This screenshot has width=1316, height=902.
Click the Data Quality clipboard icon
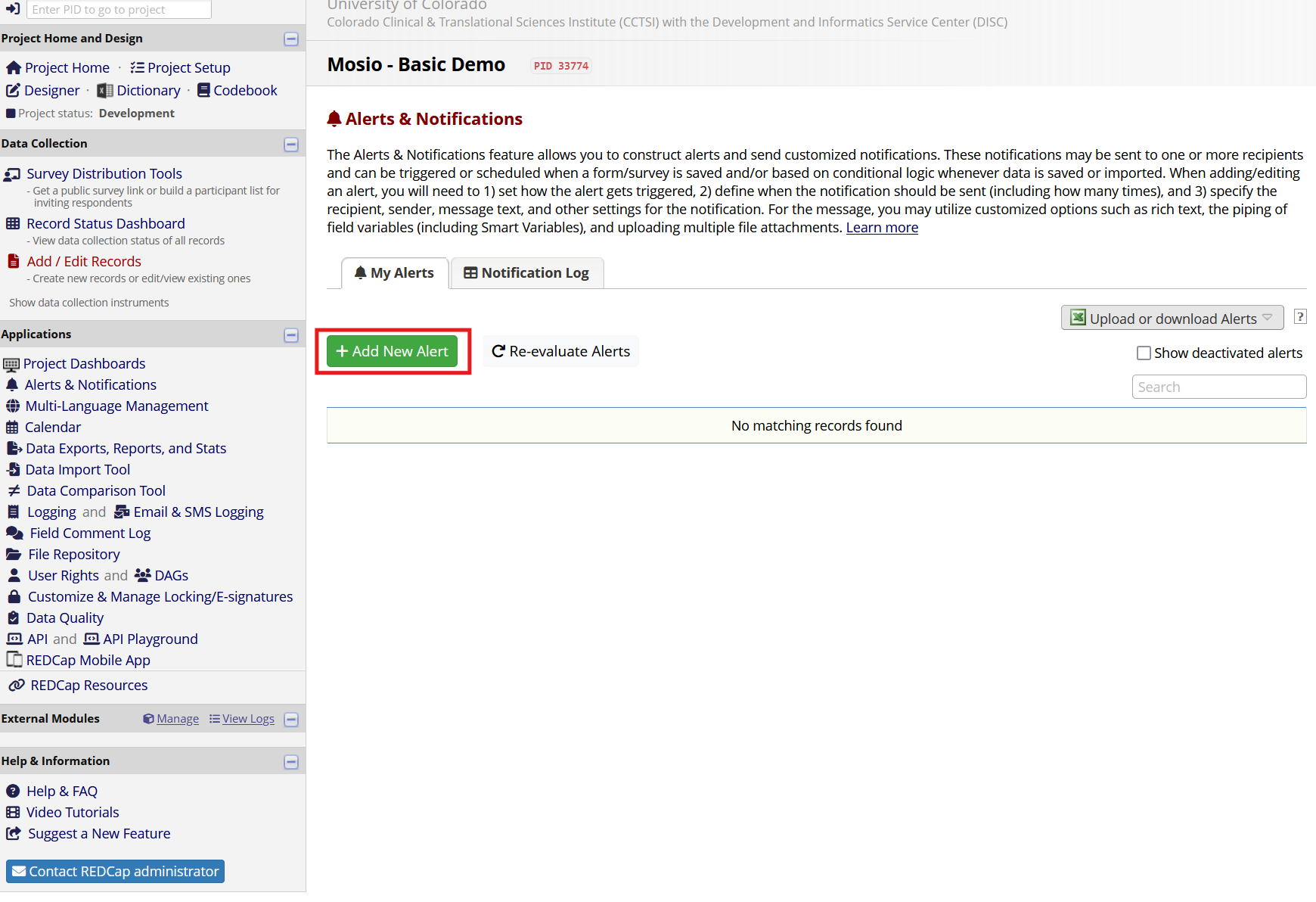point(13,617)
